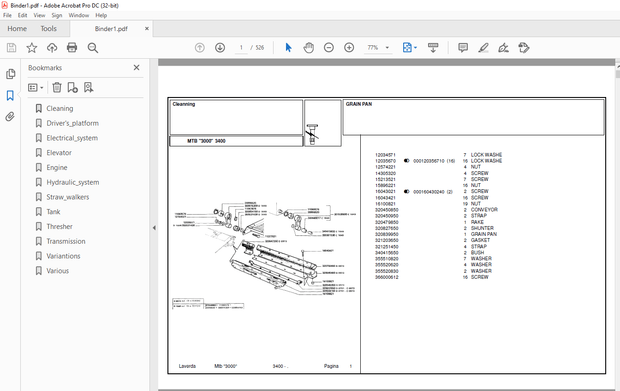Open zoom level dropdown arrow
Viewport: 620px width, 391px height.
point(387,48)
